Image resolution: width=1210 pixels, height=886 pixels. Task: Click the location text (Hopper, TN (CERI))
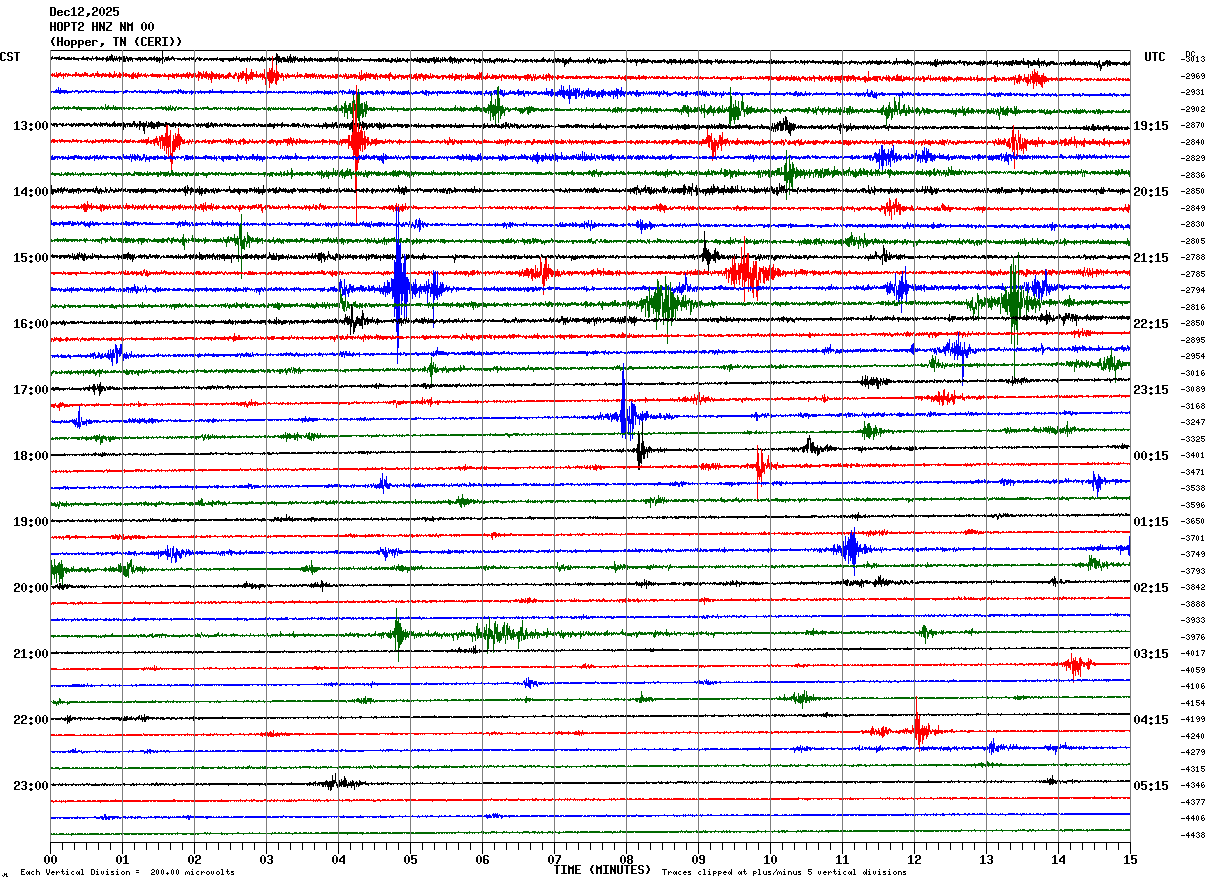click(x=116, y=42)
